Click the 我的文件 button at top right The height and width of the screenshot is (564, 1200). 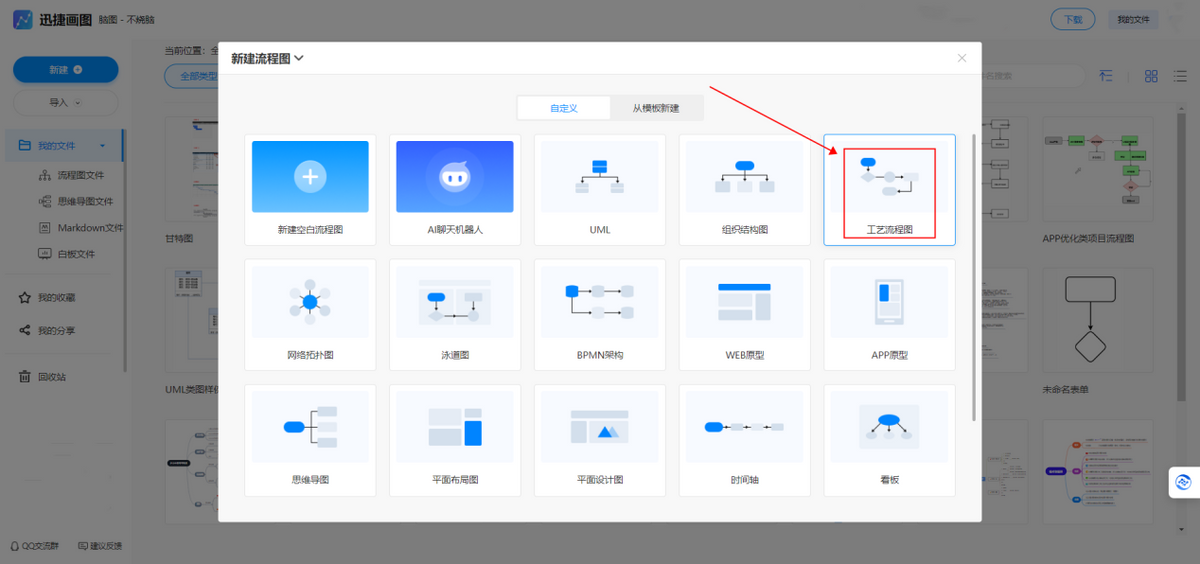point(1133,19)
